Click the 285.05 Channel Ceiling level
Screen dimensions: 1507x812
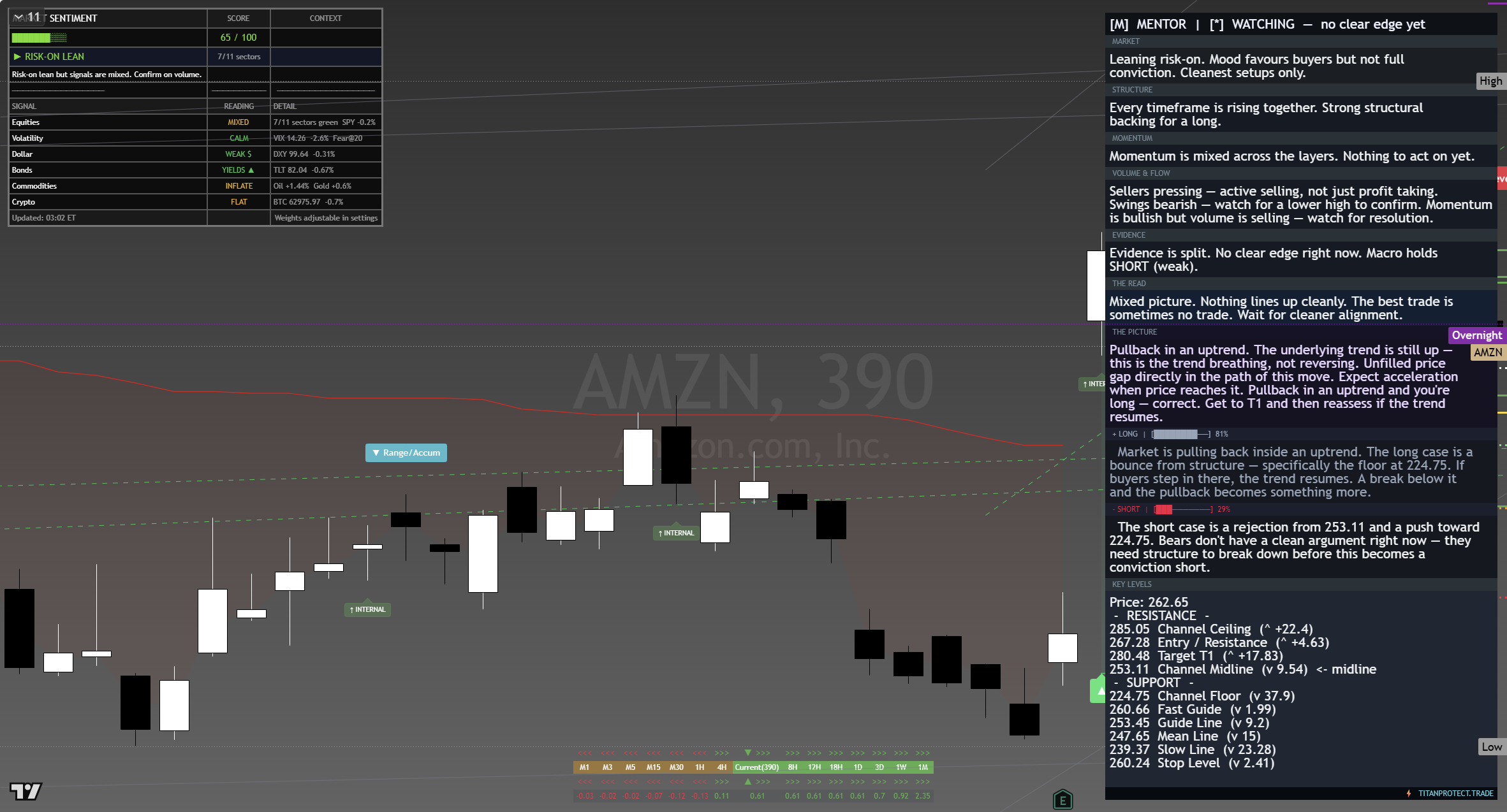pos(1211,629)
